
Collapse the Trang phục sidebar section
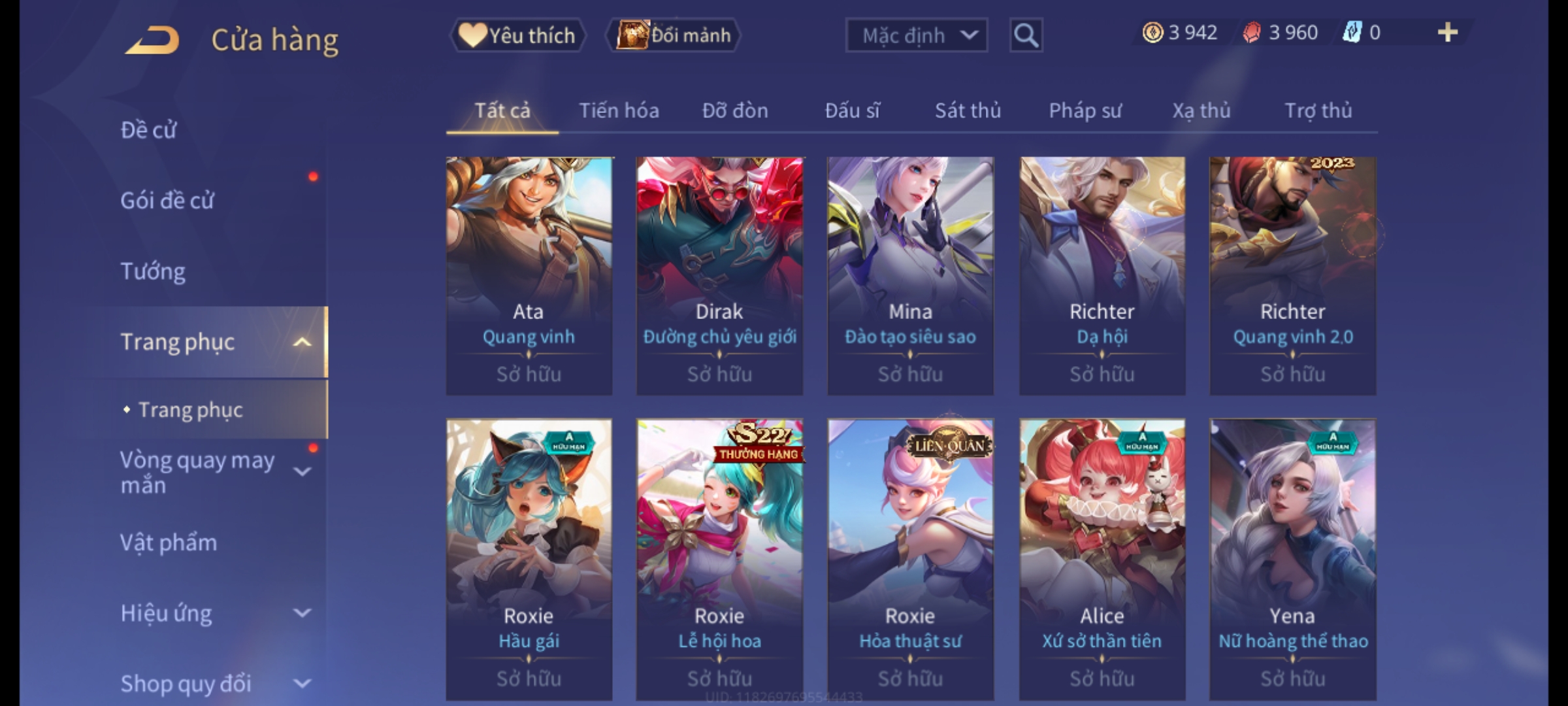point(302,342)
